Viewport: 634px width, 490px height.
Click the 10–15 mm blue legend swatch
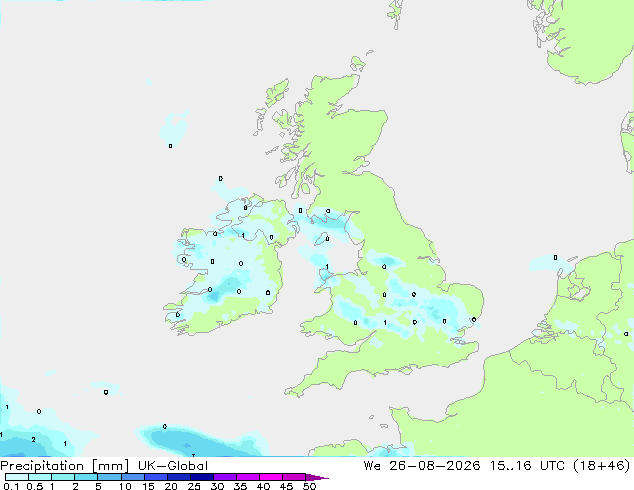point(132,477)
